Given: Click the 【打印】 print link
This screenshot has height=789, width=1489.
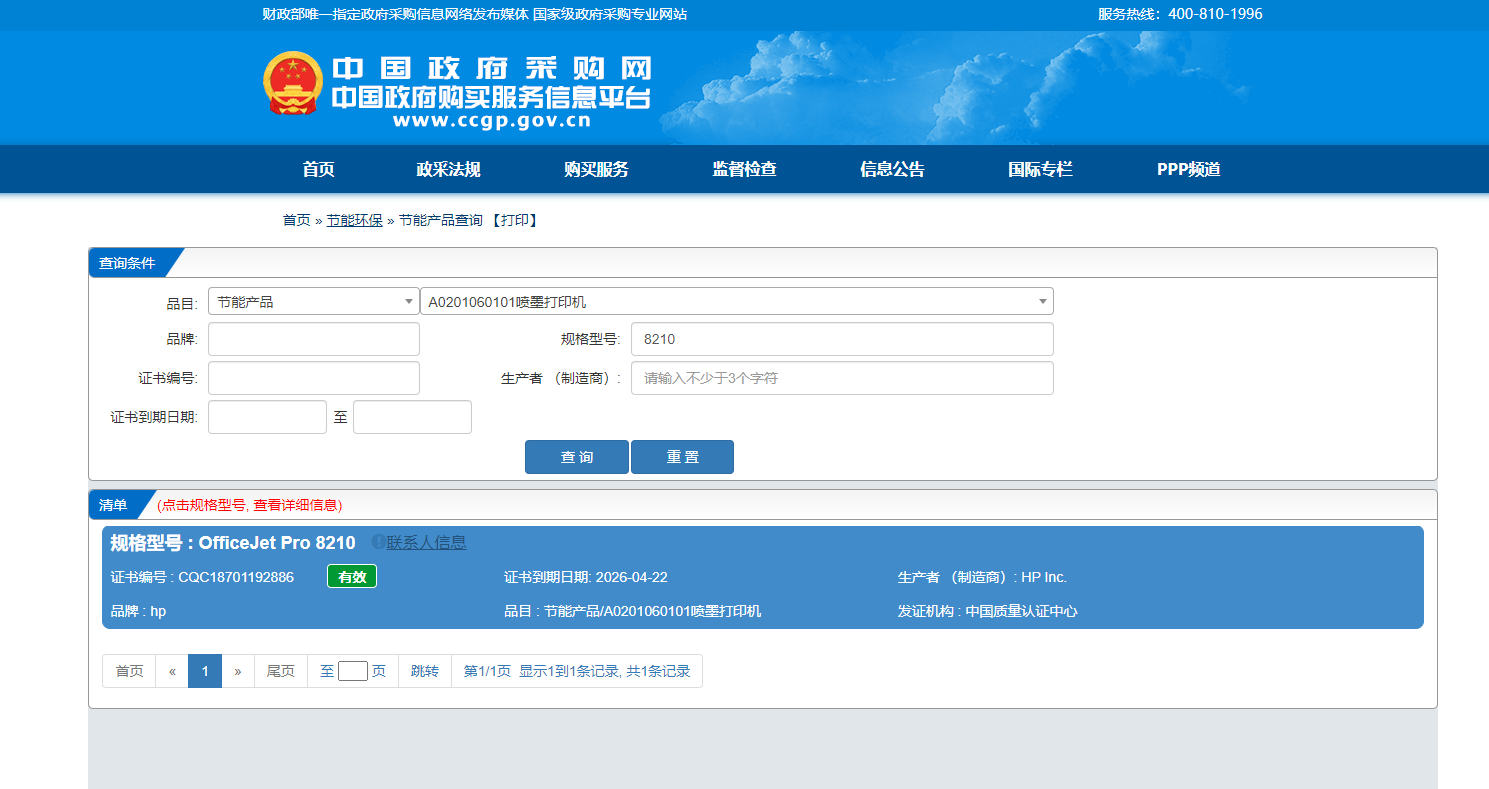Looking at the screenshot, I should pos(514,220).
